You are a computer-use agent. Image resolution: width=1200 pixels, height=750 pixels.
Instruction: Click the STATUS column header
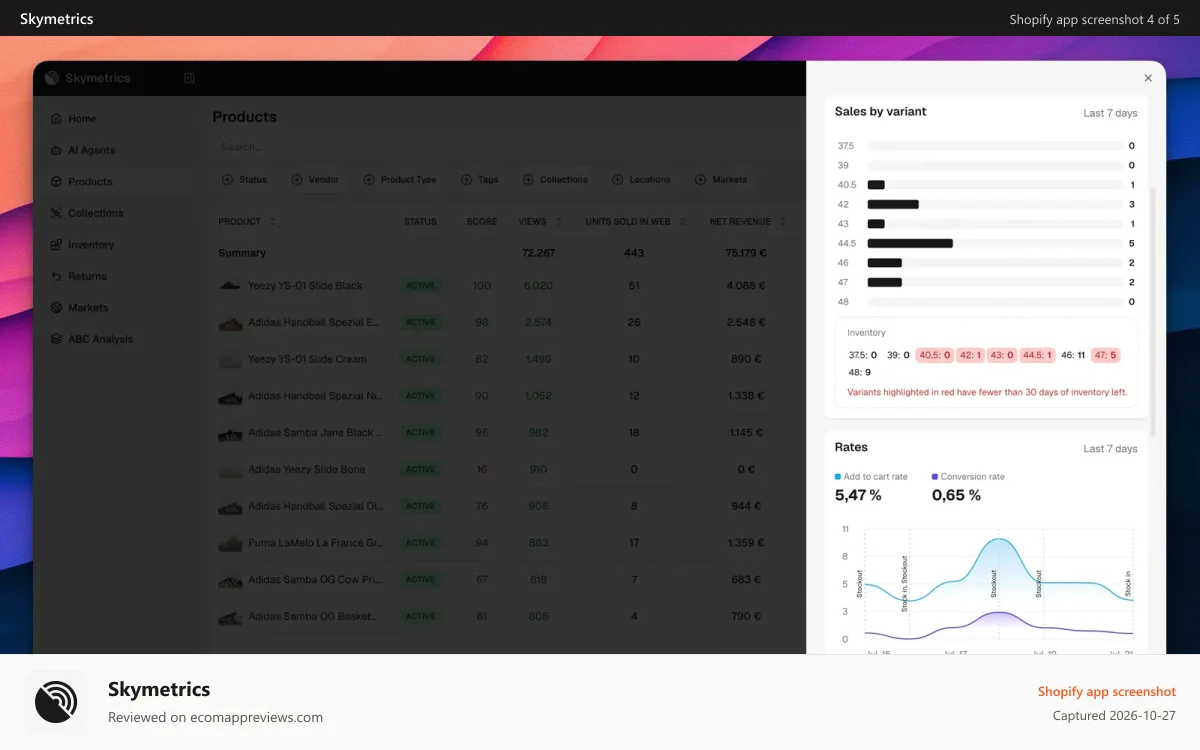[420, 222]
